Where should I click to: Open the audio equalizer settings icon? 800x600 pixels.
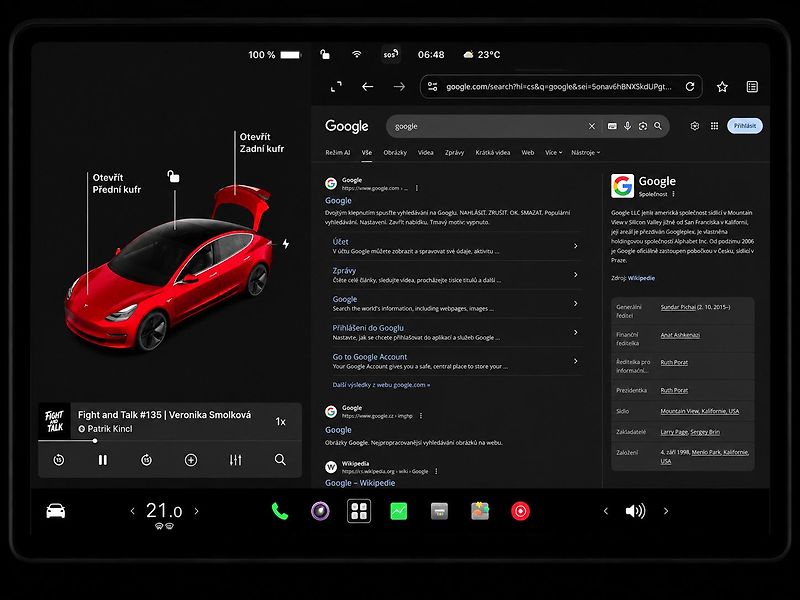[x=235, y=460]
